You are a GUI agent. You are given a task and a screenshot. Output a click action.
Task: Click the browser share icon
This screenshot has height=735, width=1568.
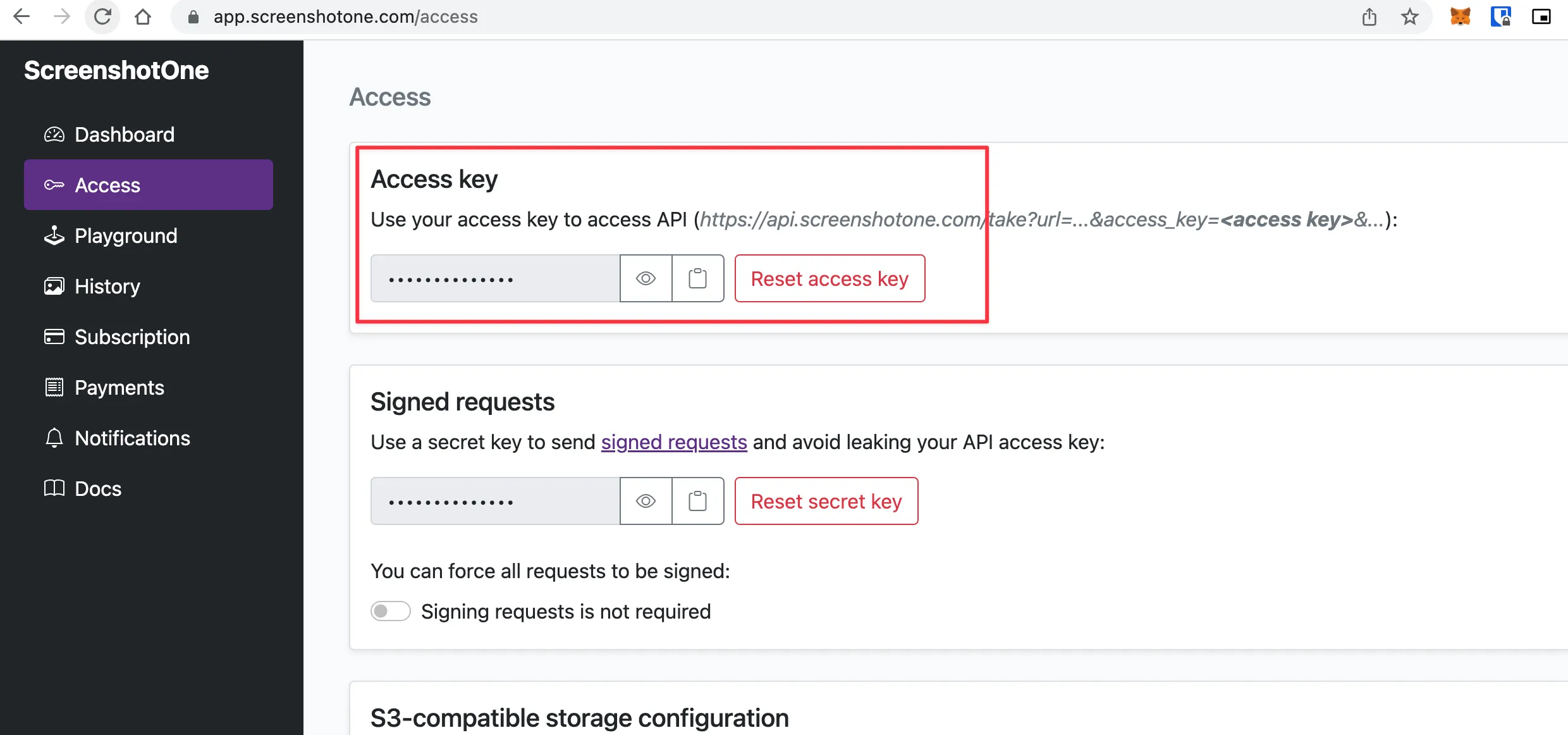pos(1369,16)
